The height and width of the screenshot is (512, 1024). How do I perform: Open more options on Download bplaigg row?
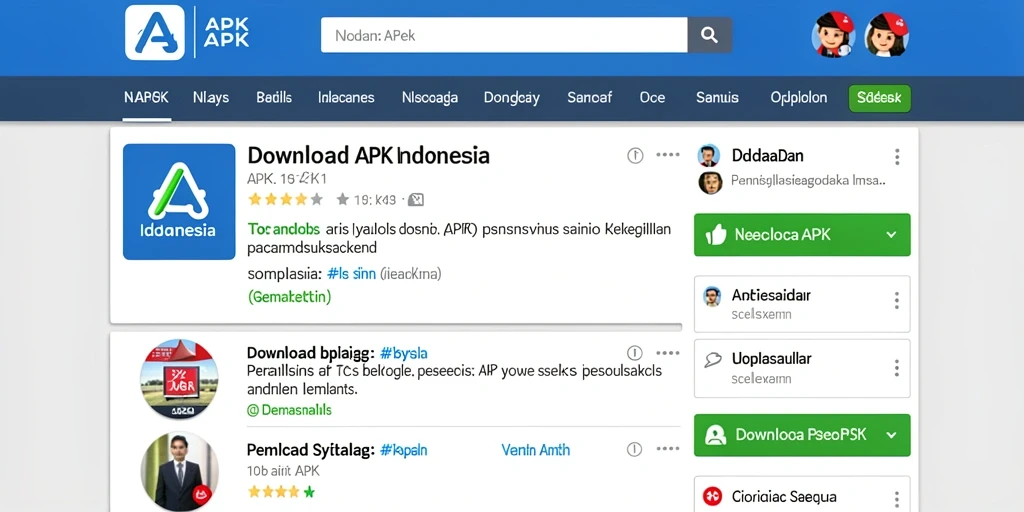tap(667, 353)
